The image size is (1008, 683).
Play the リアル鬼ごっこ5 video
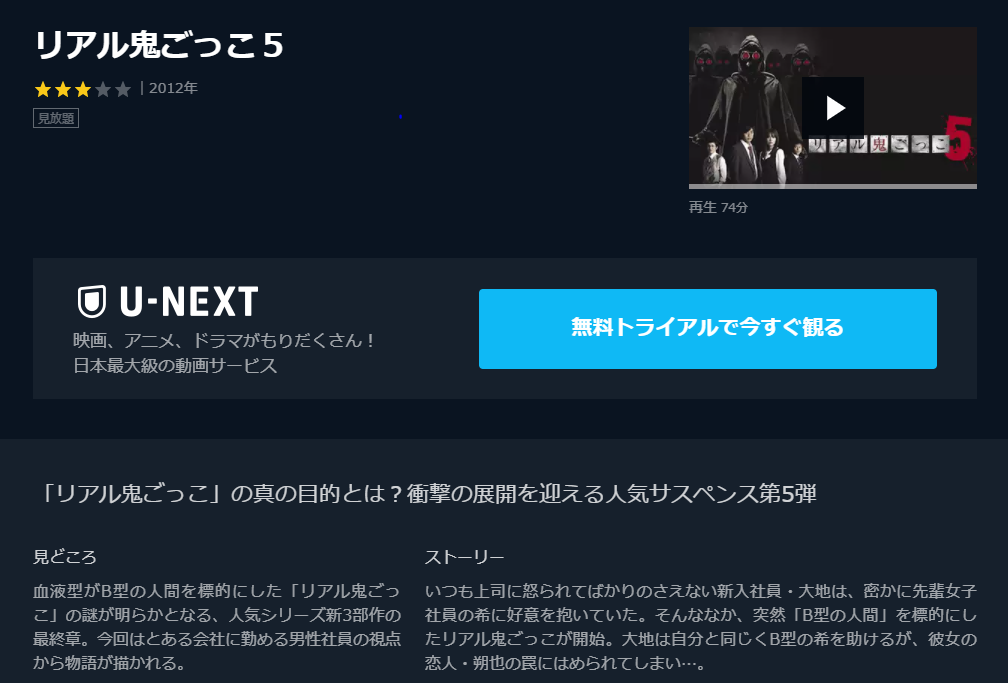(832, 108)
